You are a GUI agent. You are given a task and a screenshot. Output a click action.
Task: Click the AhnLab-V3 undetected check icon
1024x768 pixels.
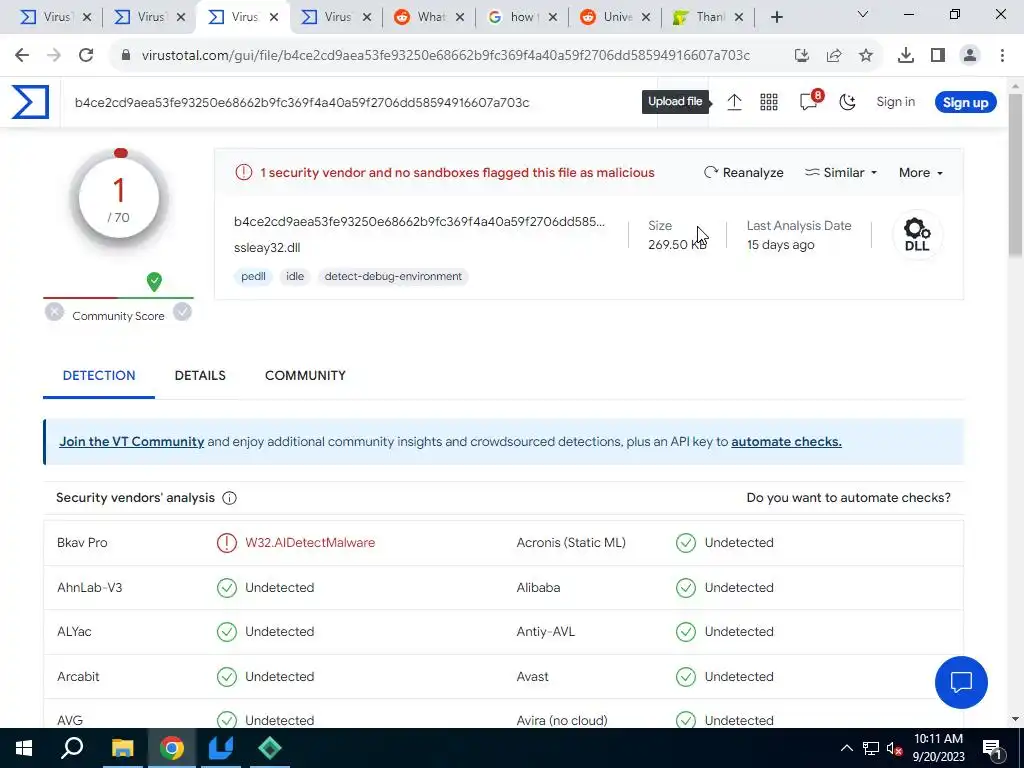point(227,588)
